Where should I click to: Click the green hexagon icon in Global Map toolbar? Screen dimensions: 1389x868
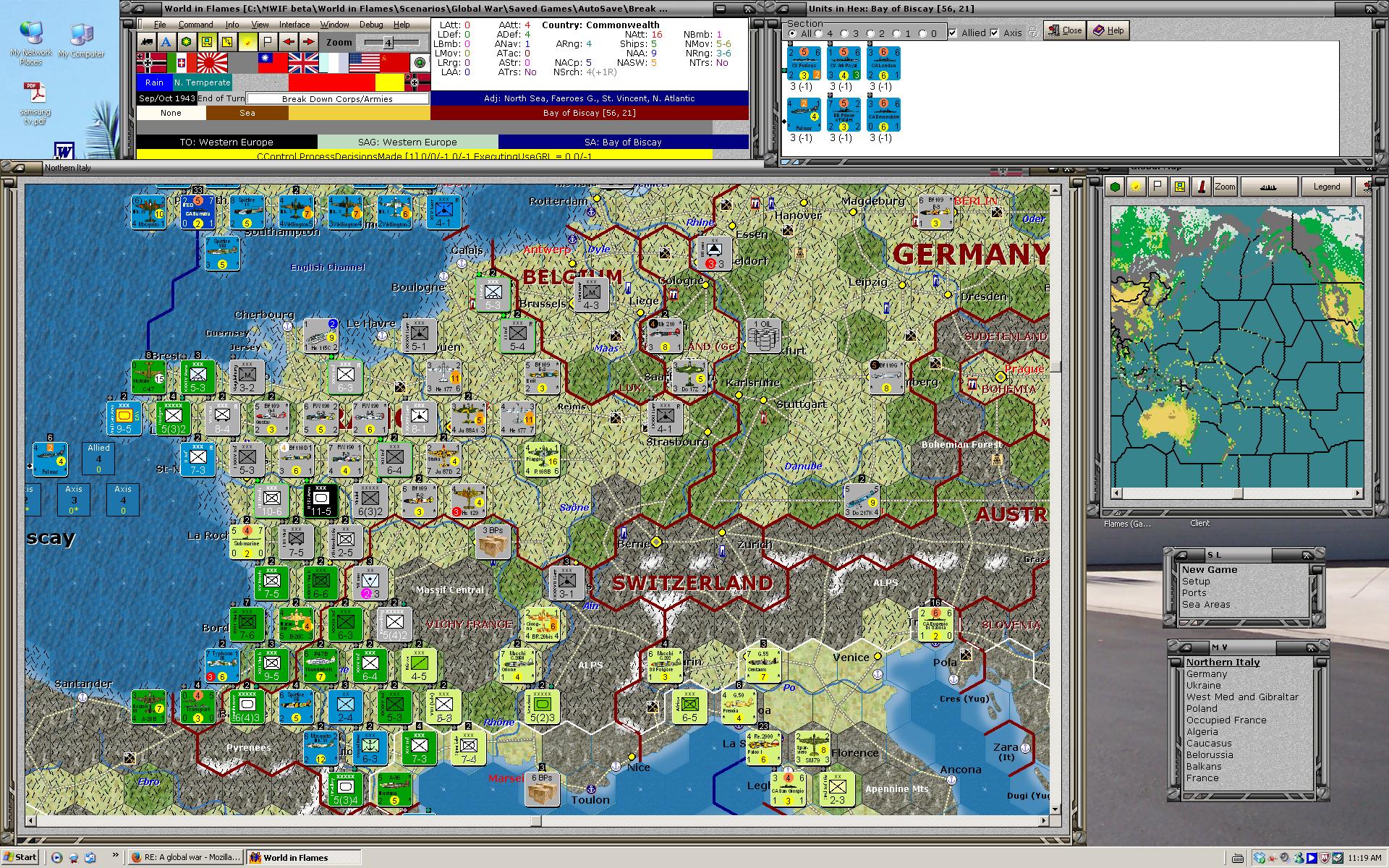[1116, 187]
